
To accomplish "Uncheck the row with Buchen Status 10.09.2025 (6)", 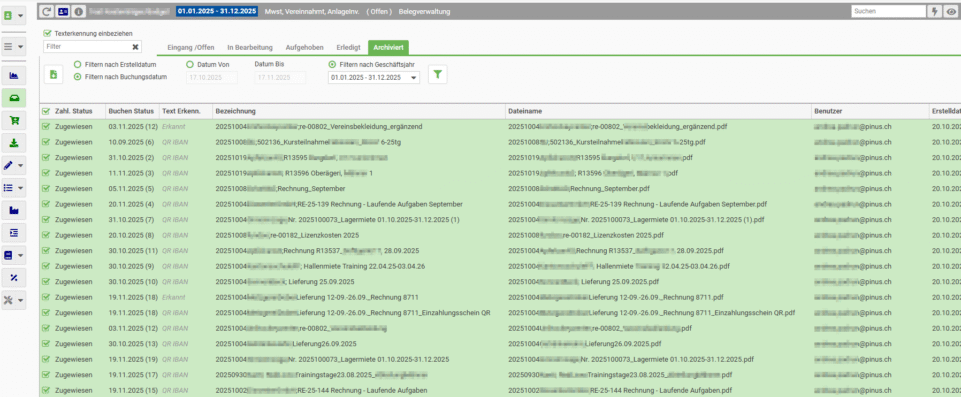I will [x=46, y=142].
